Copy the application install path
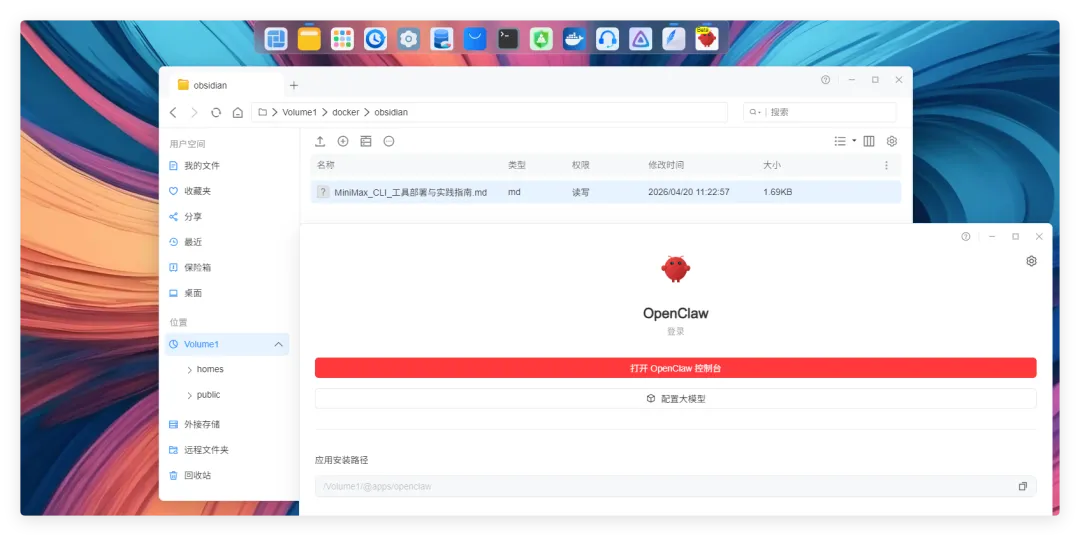 (x=1023, y=486)
